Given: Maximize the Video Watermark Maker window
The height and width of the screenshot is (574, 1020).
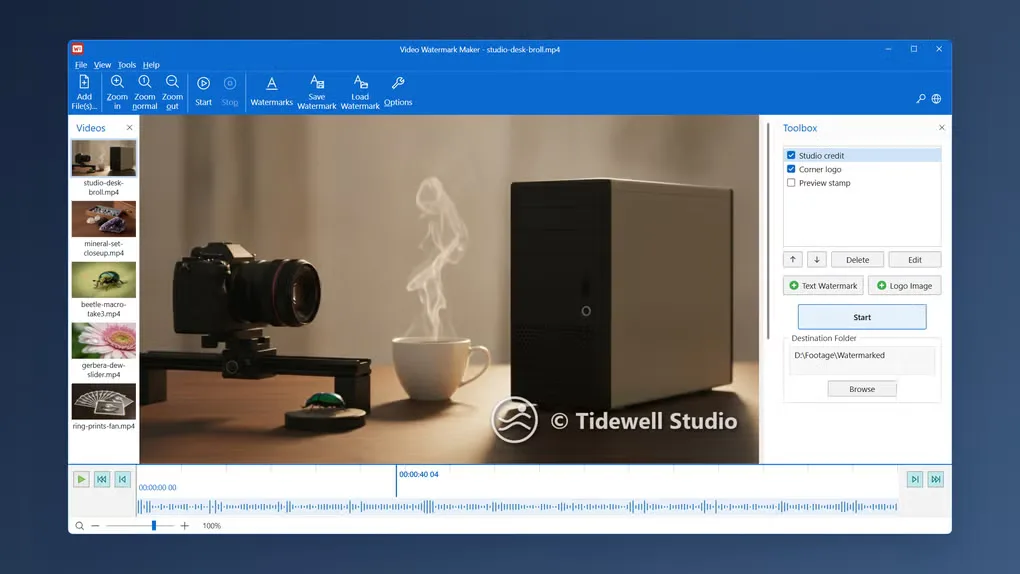Looking at the screenshot, I should coord(913,49).
